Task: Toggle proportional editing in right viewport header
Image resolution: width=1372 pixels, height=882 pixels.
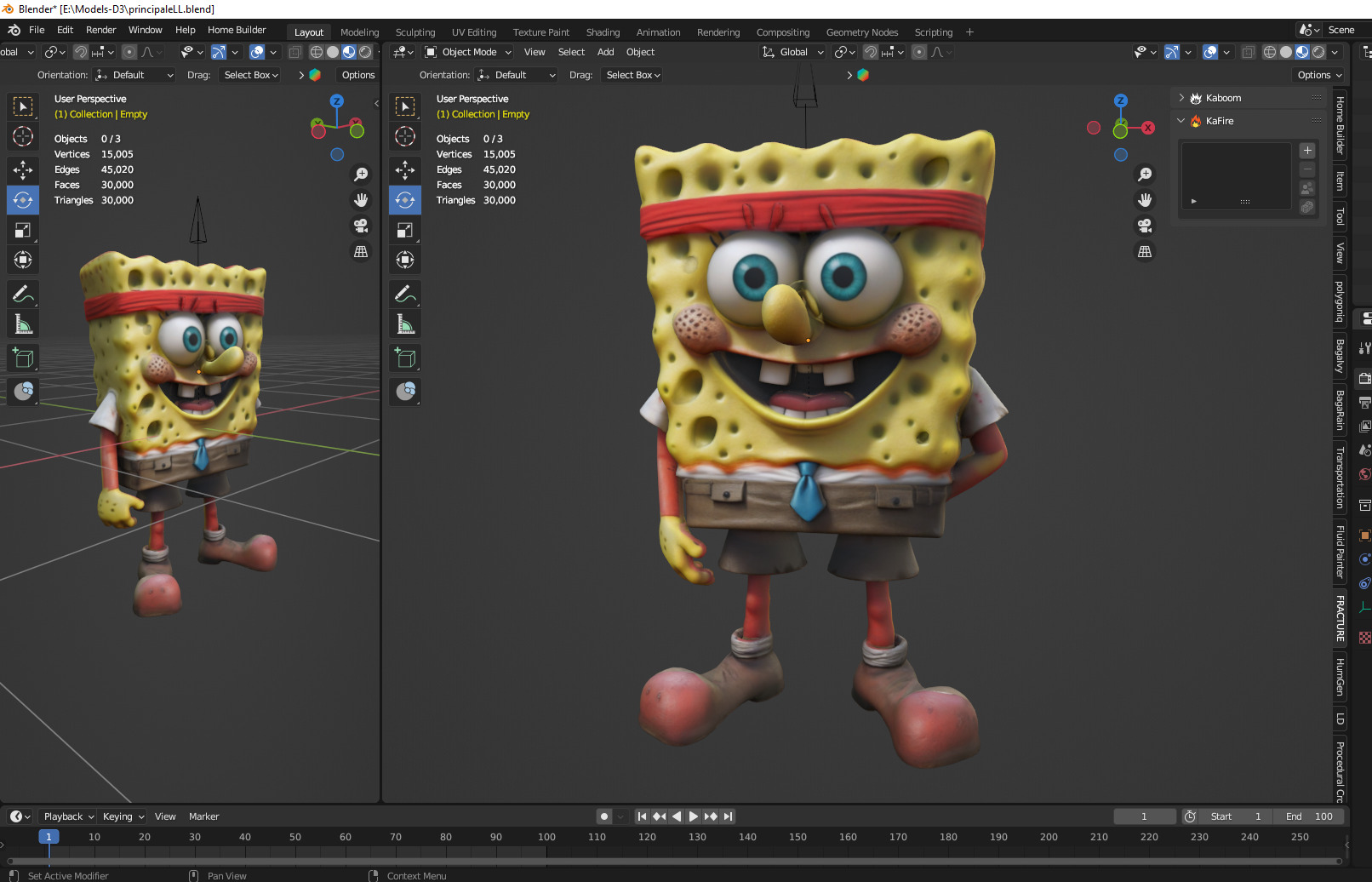Action: point(919,52)
